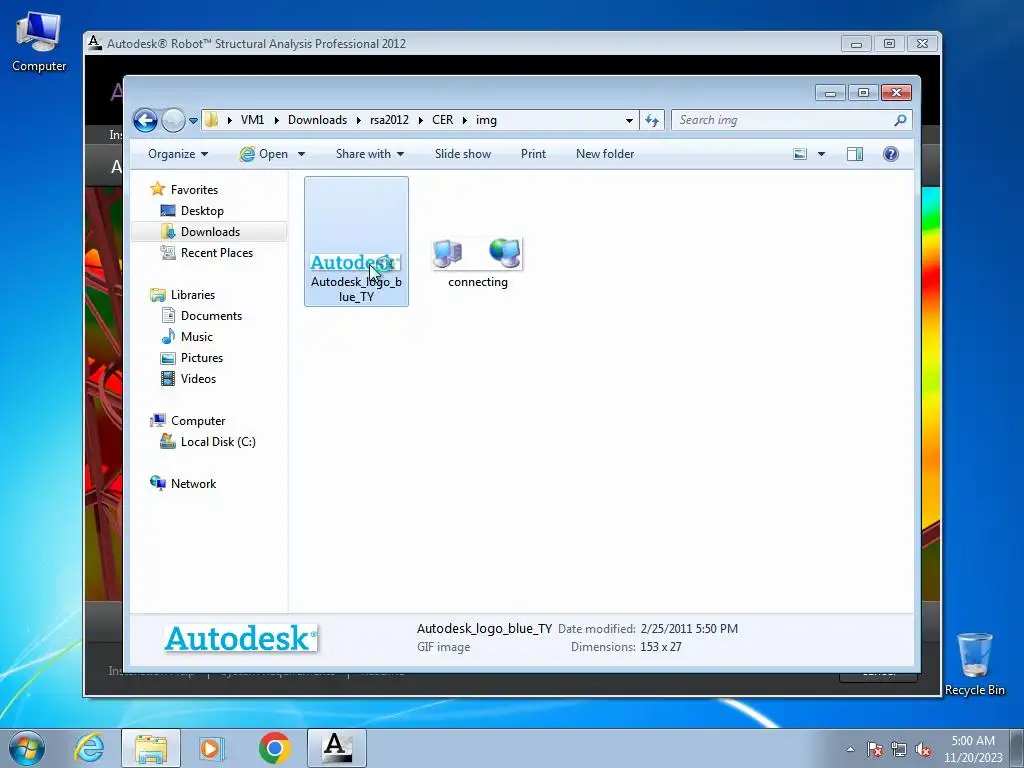Open Recent Places in Favorites

point(216,253)
